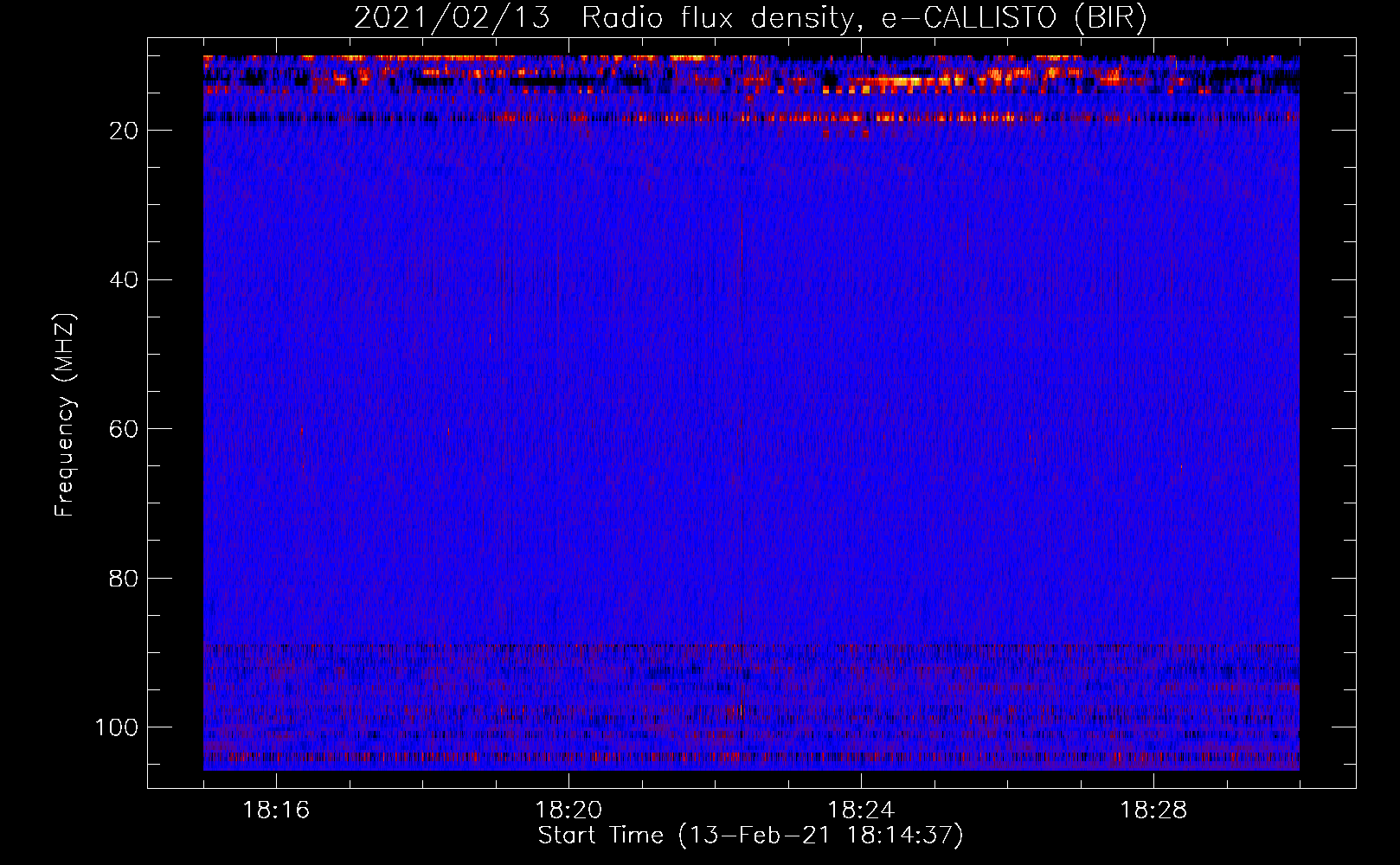This screenshot has height=865, width=1400.
Task: Click the 18:20 time tick label
Action: [568, 811]
